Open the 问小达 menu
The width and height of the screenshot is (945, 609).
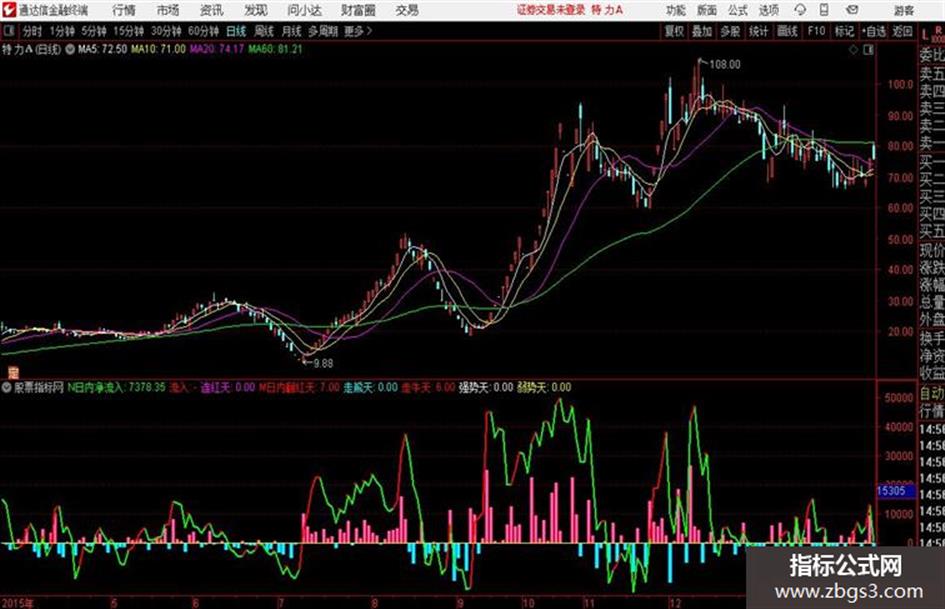304,10
